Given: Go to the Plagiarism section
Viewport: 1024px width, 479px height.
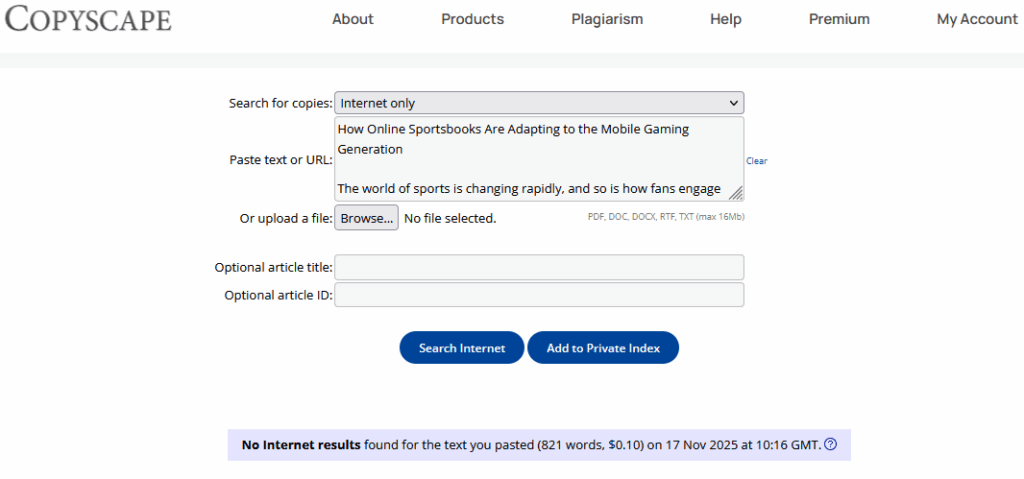Looking at the screenshot, I should [x=607, y=19].
